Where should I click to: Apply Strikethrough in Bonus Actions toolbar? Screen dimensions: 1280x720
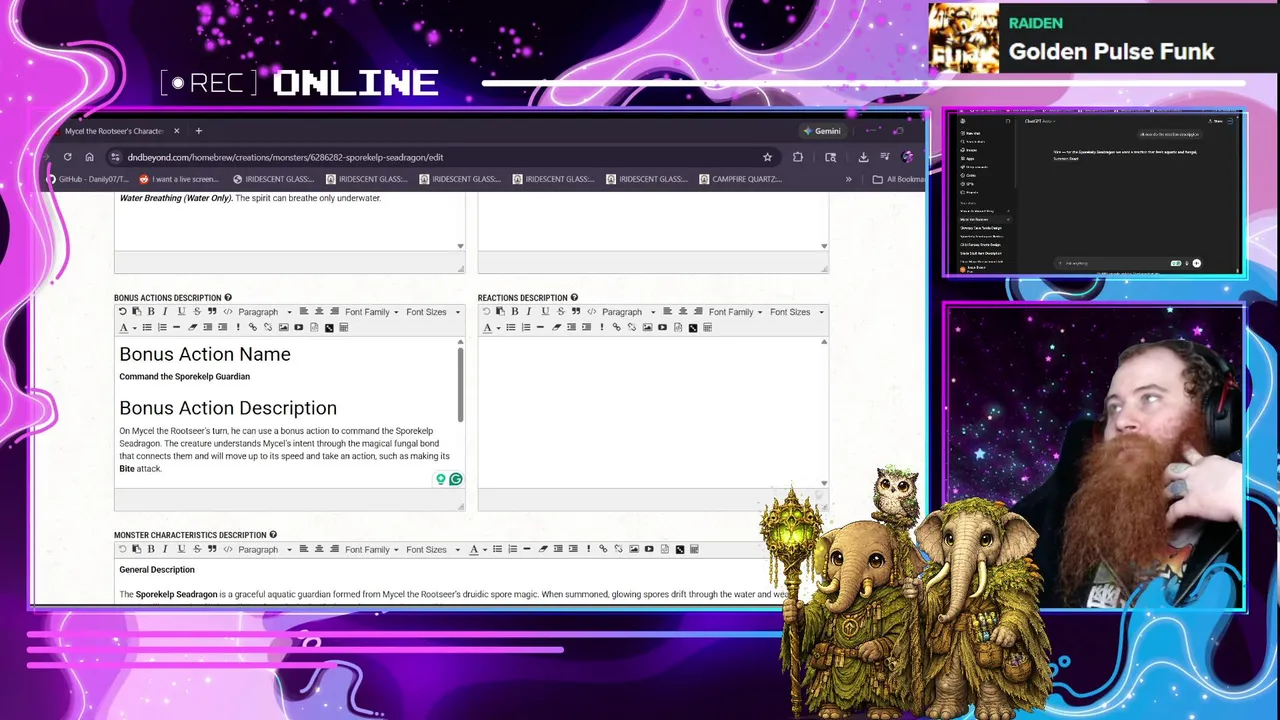coord(197,312)
